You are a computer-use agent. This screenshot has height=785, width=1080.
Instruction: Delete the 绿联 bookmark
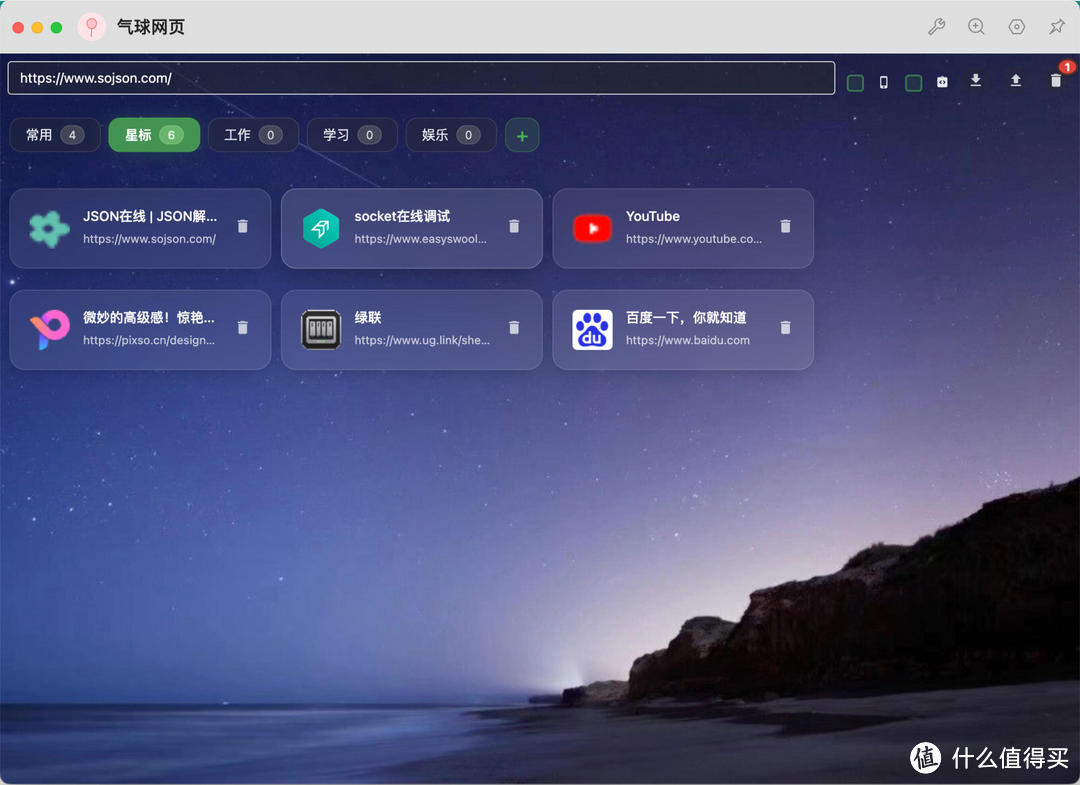click(514, 327)
